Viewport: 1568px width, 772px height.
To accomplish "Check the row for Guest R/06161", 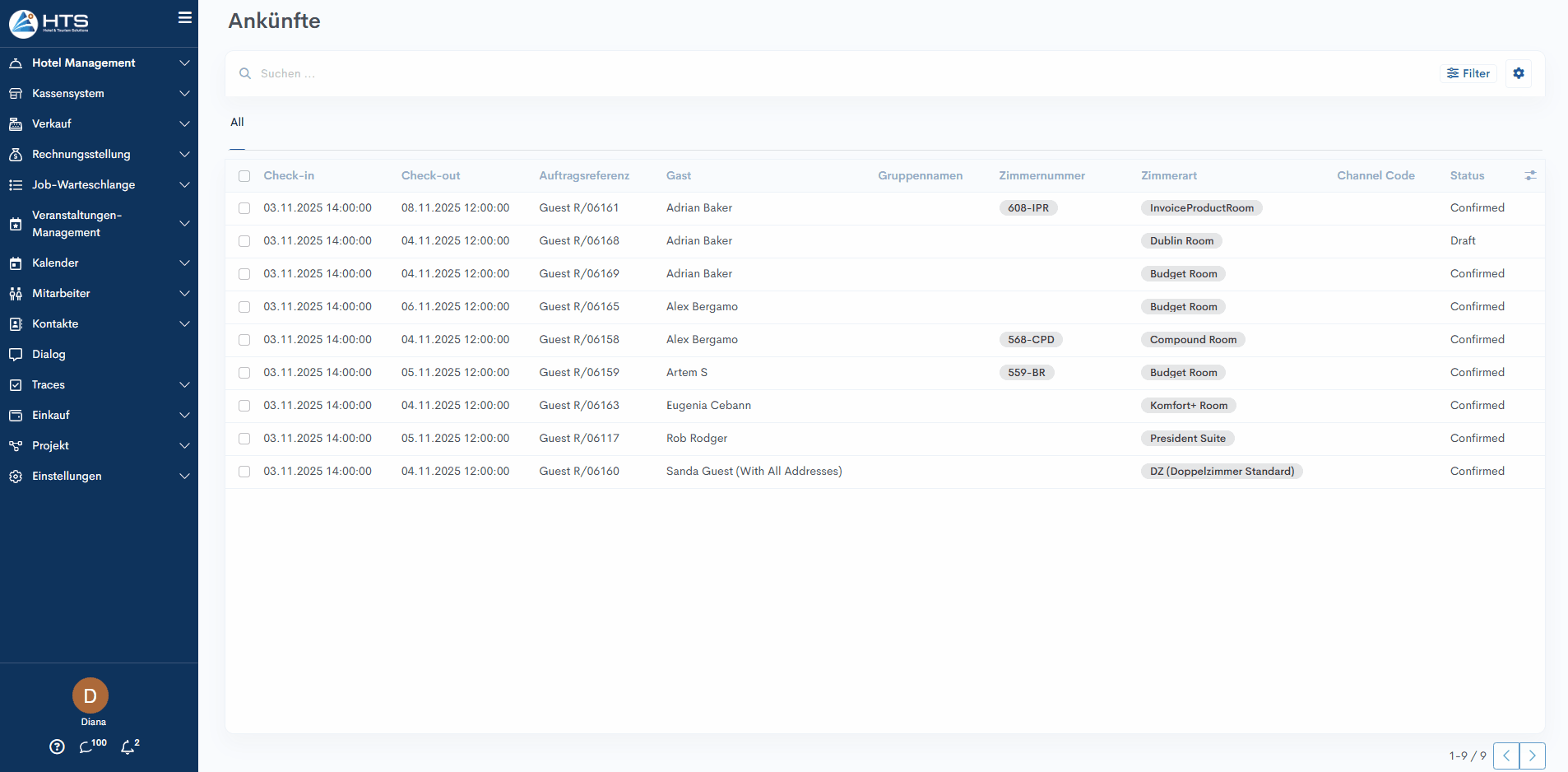I will [244, 208].
